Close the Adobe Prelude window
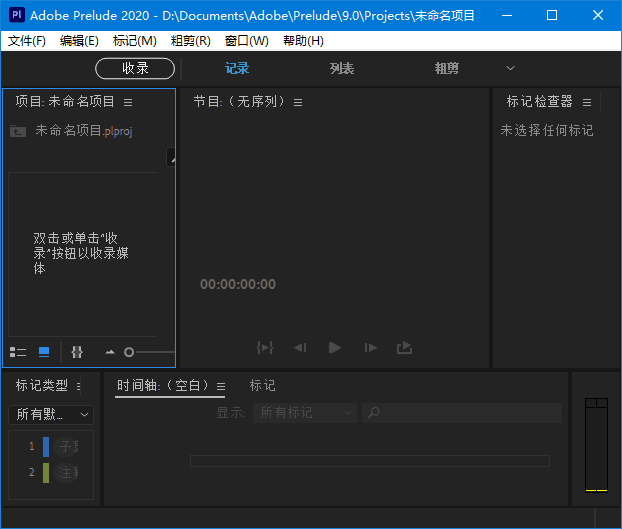622x529 pixels. click(x=598, y=15)
